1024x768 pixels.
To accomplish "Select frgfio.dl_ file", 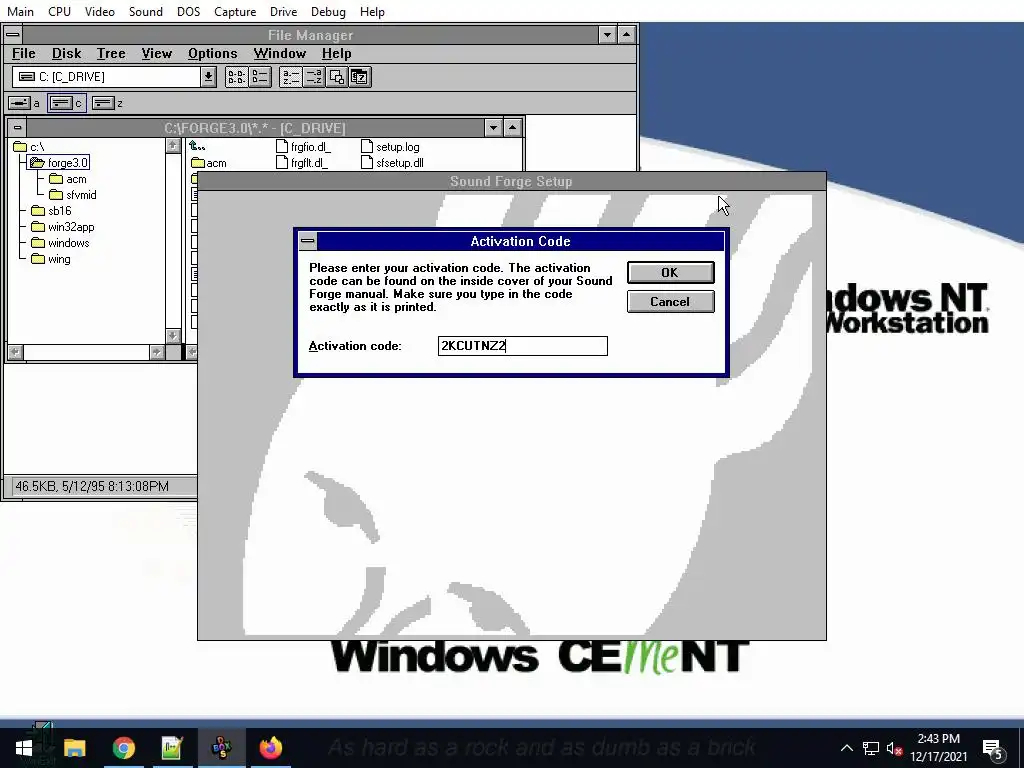I will [303, 147].
